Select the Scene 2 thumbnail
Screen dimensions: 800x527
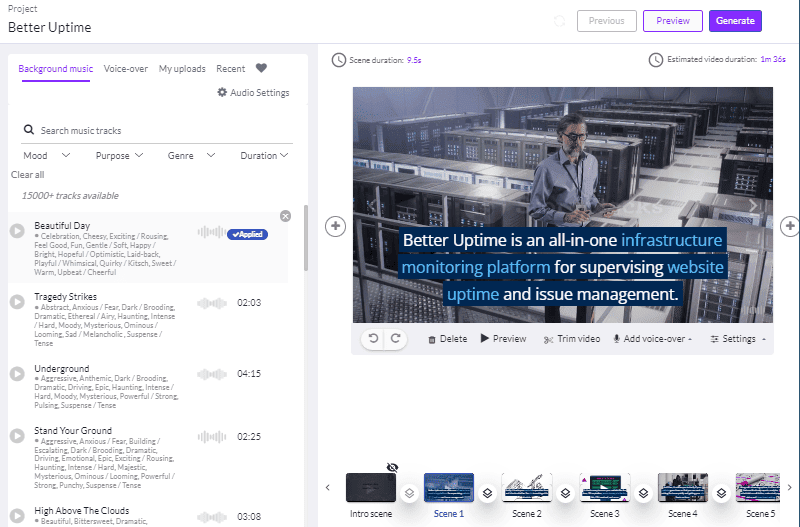(x=527, y=487)
